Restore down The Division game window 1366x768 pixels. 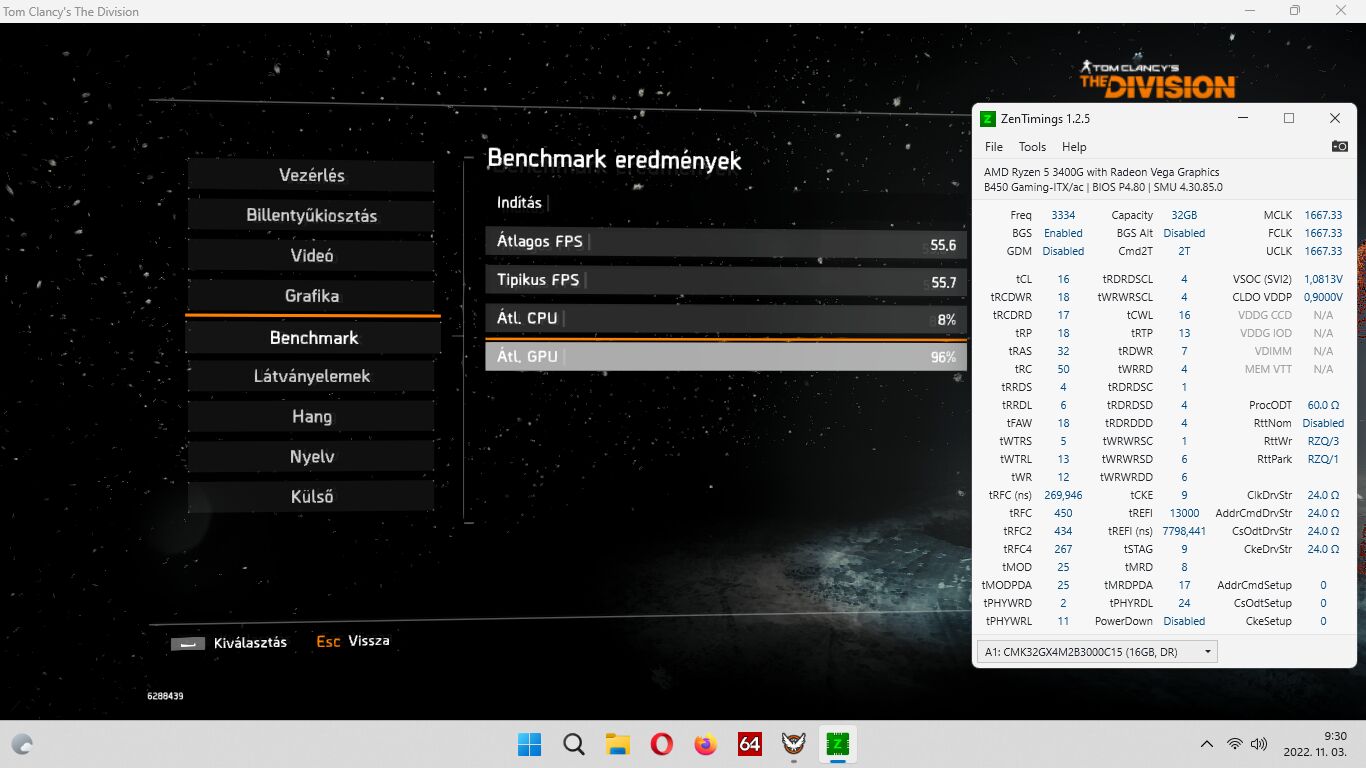coord(1295,11)
